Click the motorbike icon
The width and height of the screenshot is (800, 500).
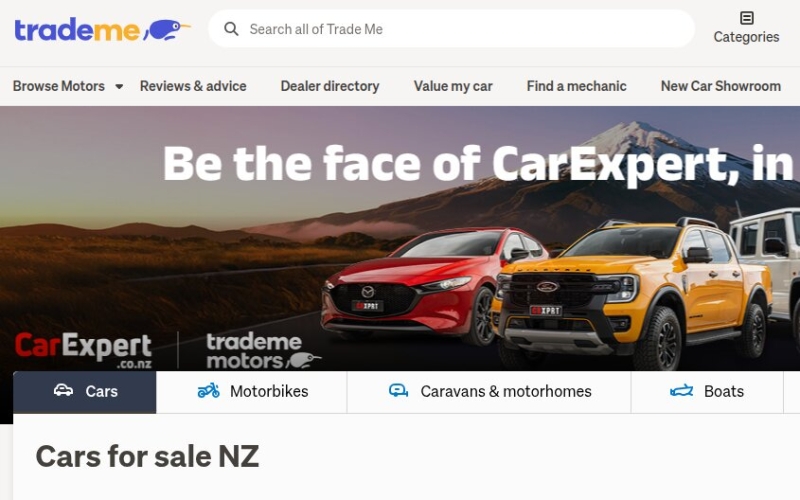click(x=208, y=391)
